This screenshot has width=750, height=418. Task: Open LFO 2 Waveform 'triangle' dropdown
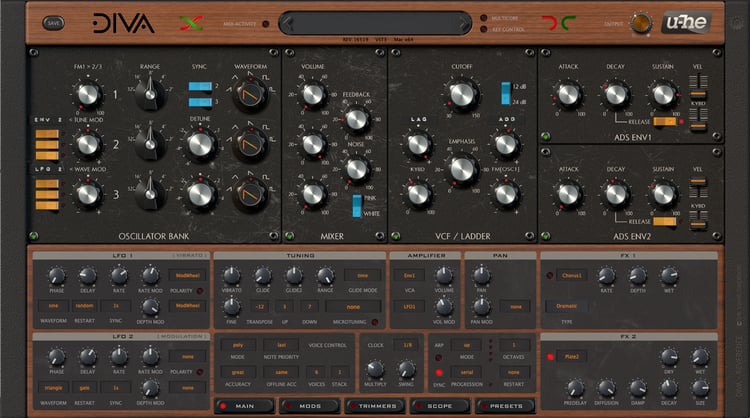coord(53,388)
